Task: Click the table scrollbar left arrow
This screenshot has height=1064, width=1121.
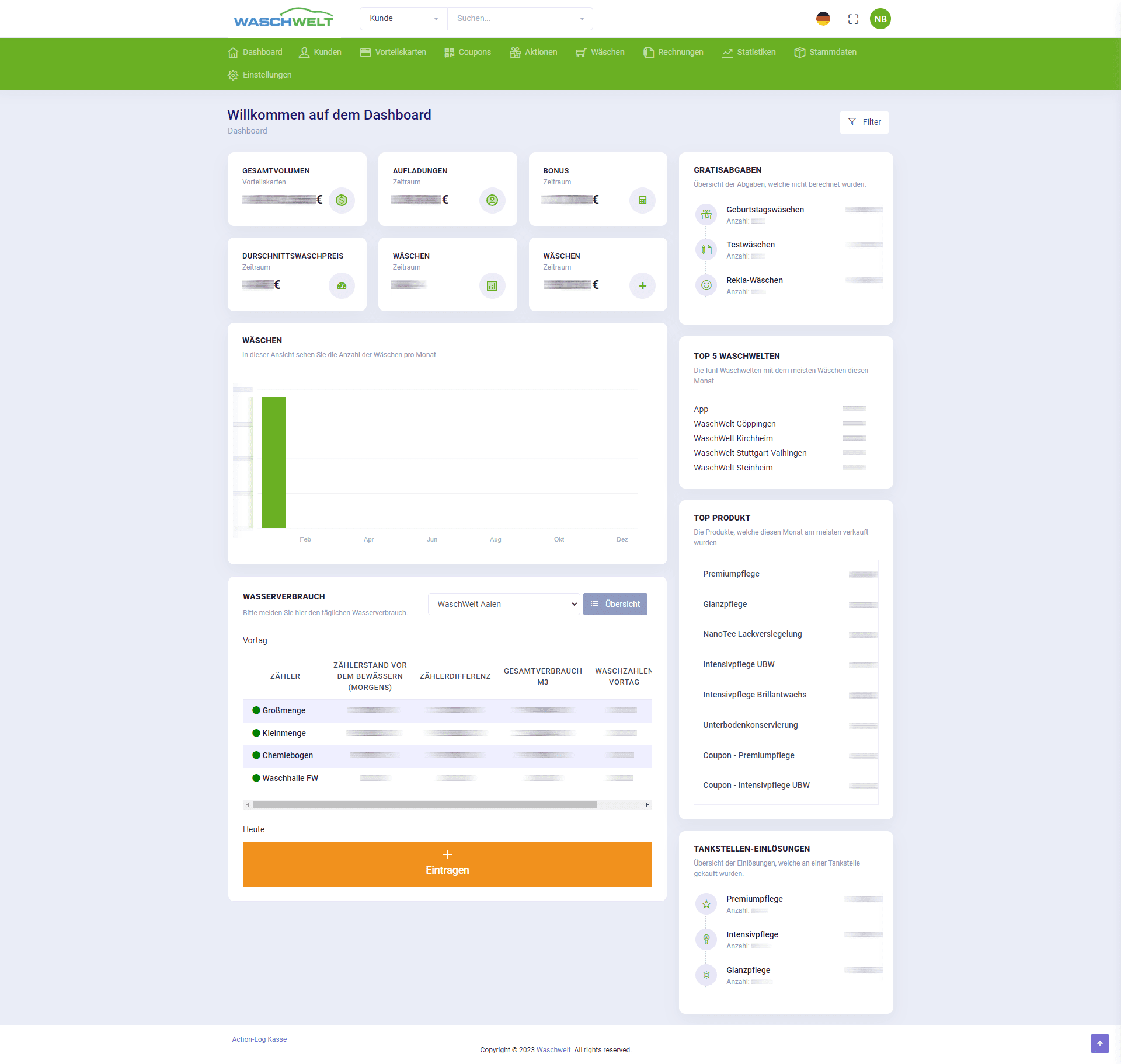Action: [248, 804]
